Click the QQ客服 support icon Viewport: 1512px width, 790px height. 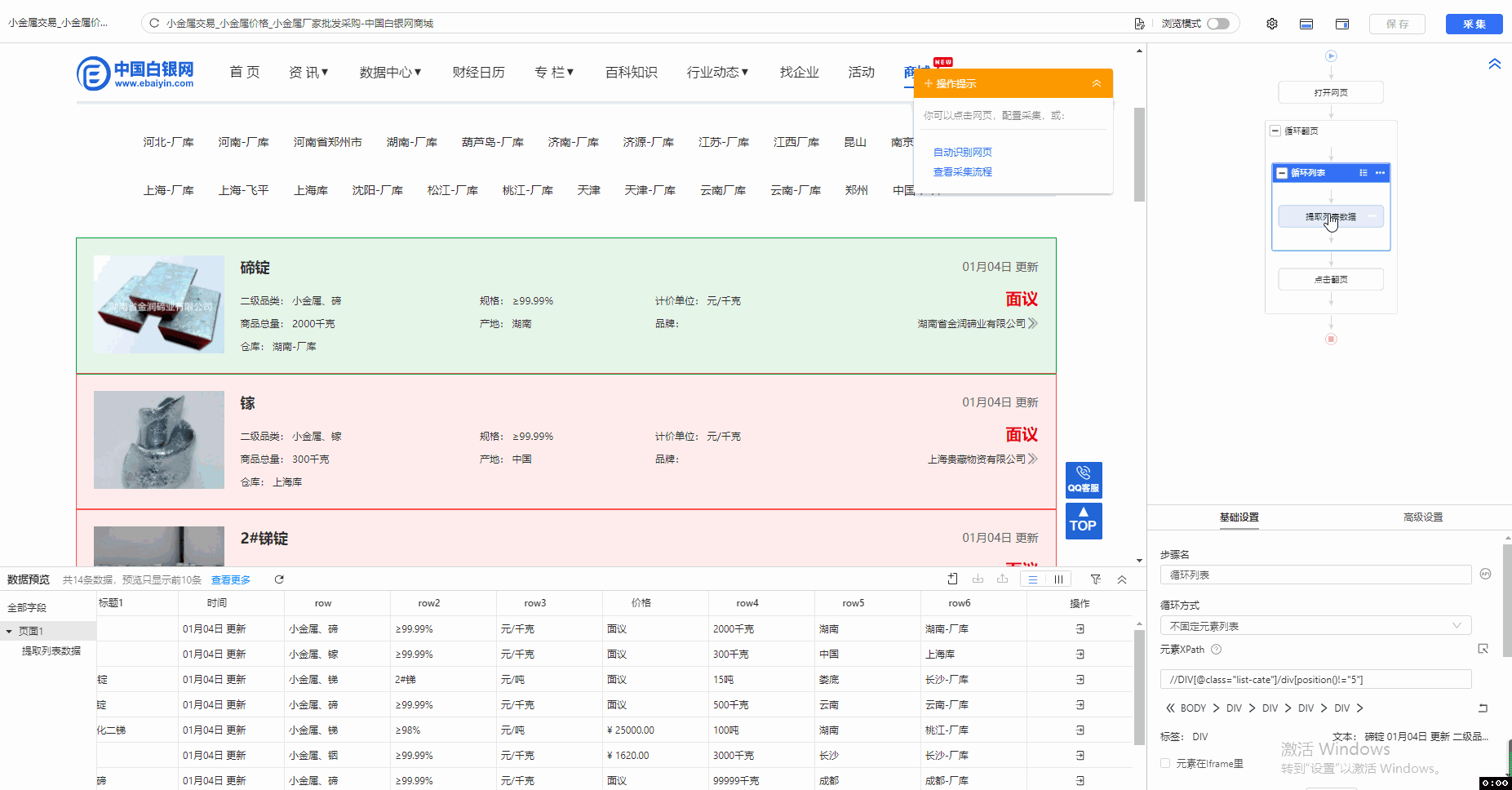pyautogui.click(x=1083, y=479)
